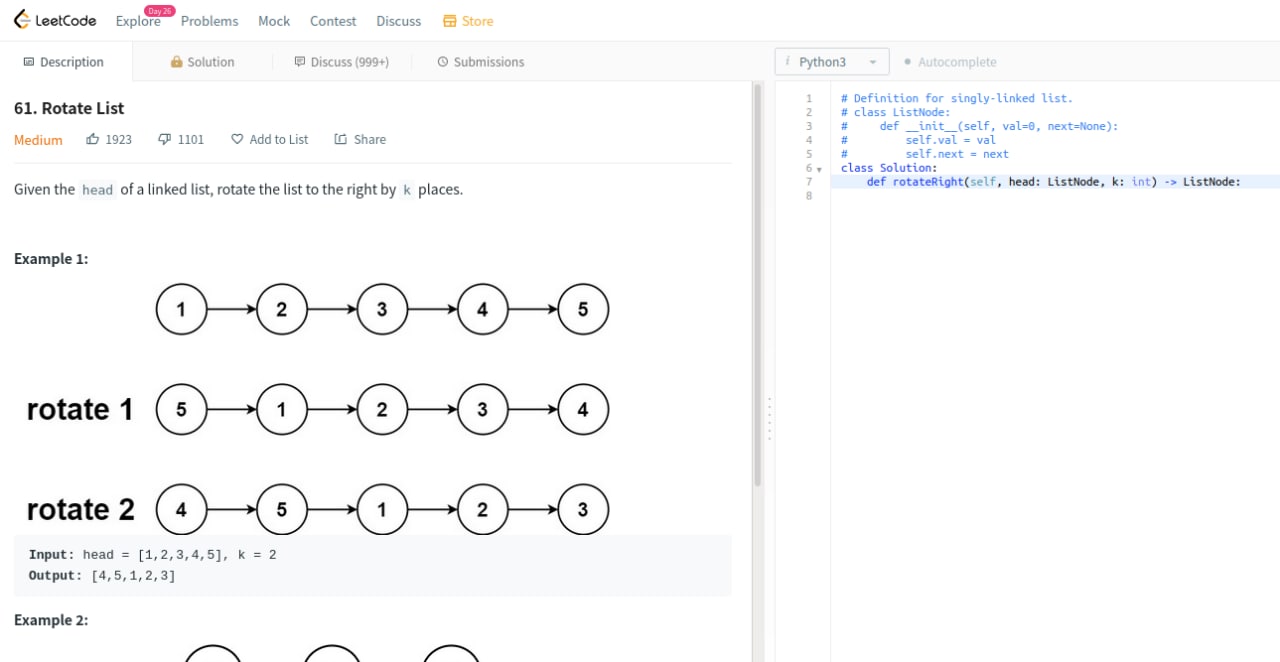This screenshot has height=662, width=1280.
Task: Click the thumbs-down dislike icon
Action: pos(165,139)
